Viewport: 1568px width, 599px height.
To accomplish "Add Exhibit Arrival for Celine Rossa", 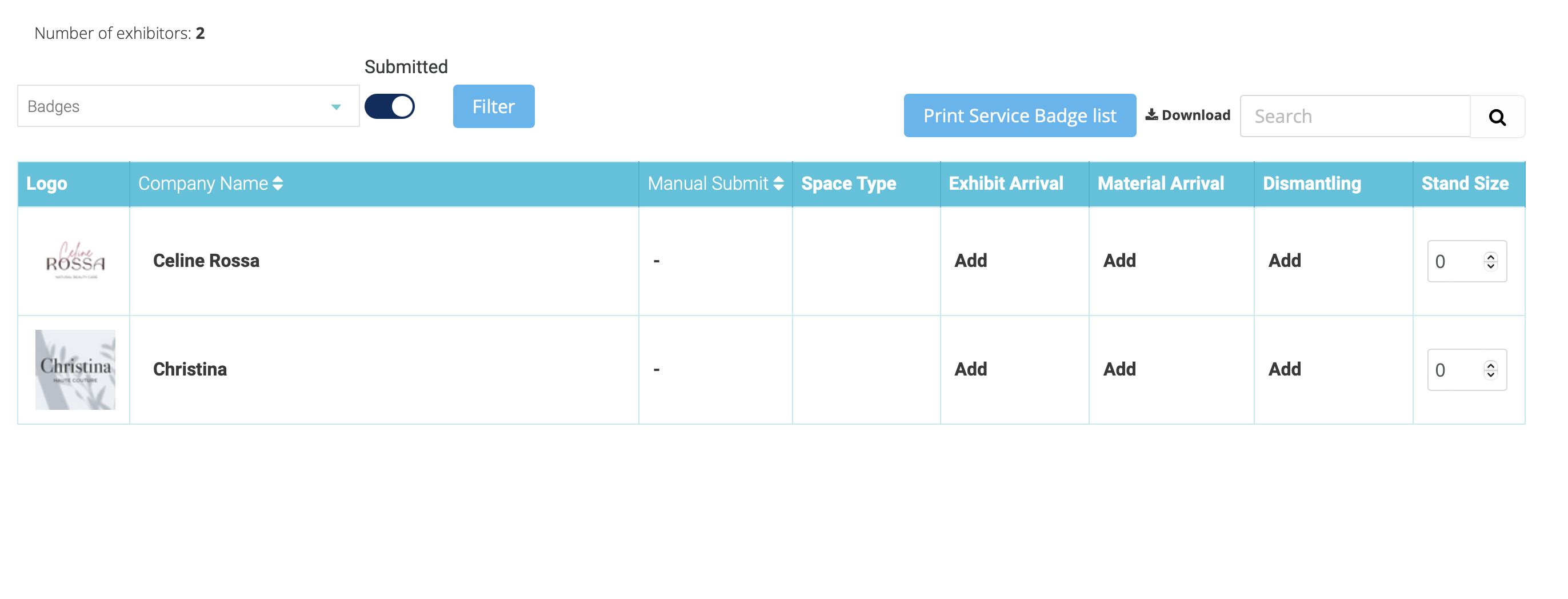I will click(x=970, y=261).
